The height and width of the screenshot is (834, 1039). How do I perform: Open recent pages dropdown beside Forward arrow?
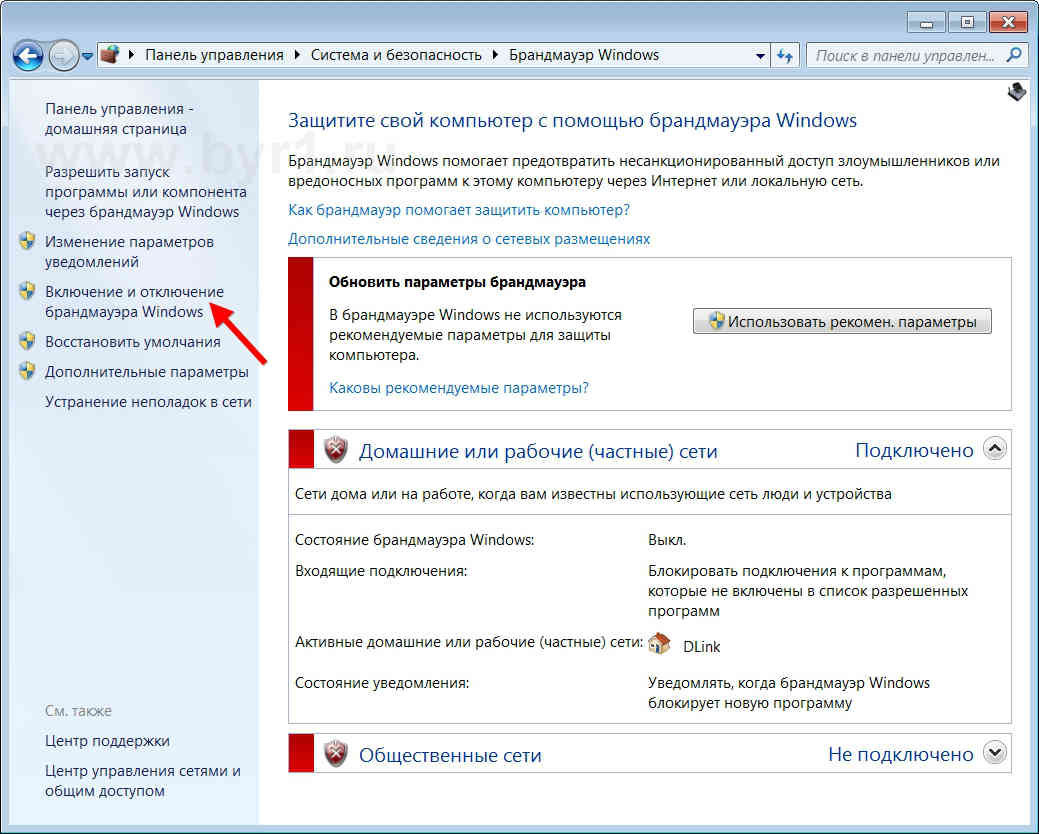coord(87,56)
